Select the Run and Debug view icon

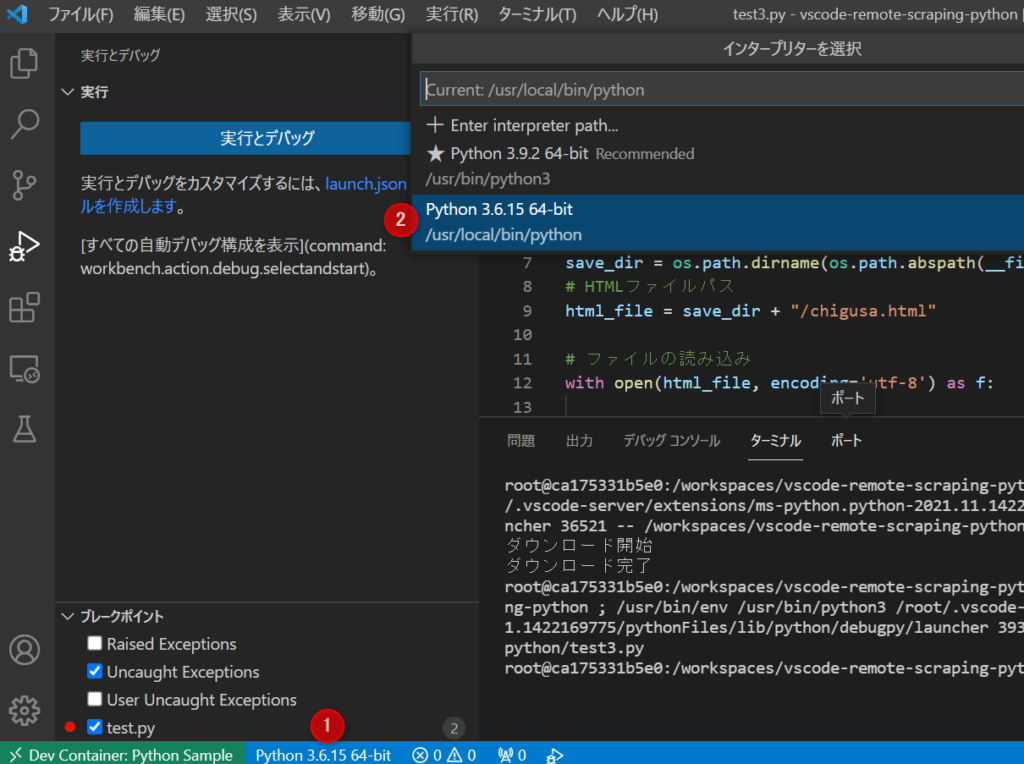pos(24,247)
